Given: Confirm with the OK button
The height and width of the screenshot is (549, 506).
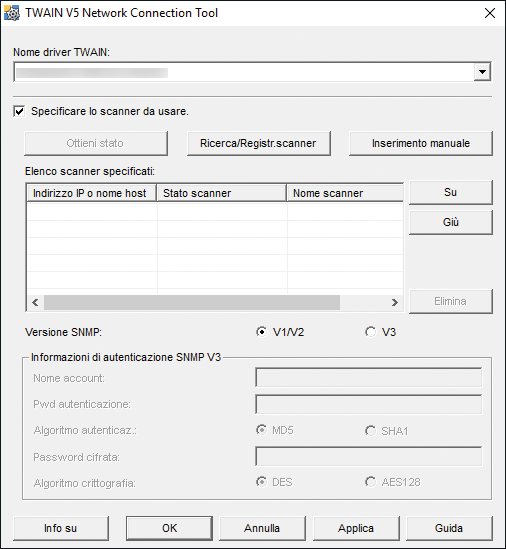Looking at the screenshot, I should pos(169,528).
